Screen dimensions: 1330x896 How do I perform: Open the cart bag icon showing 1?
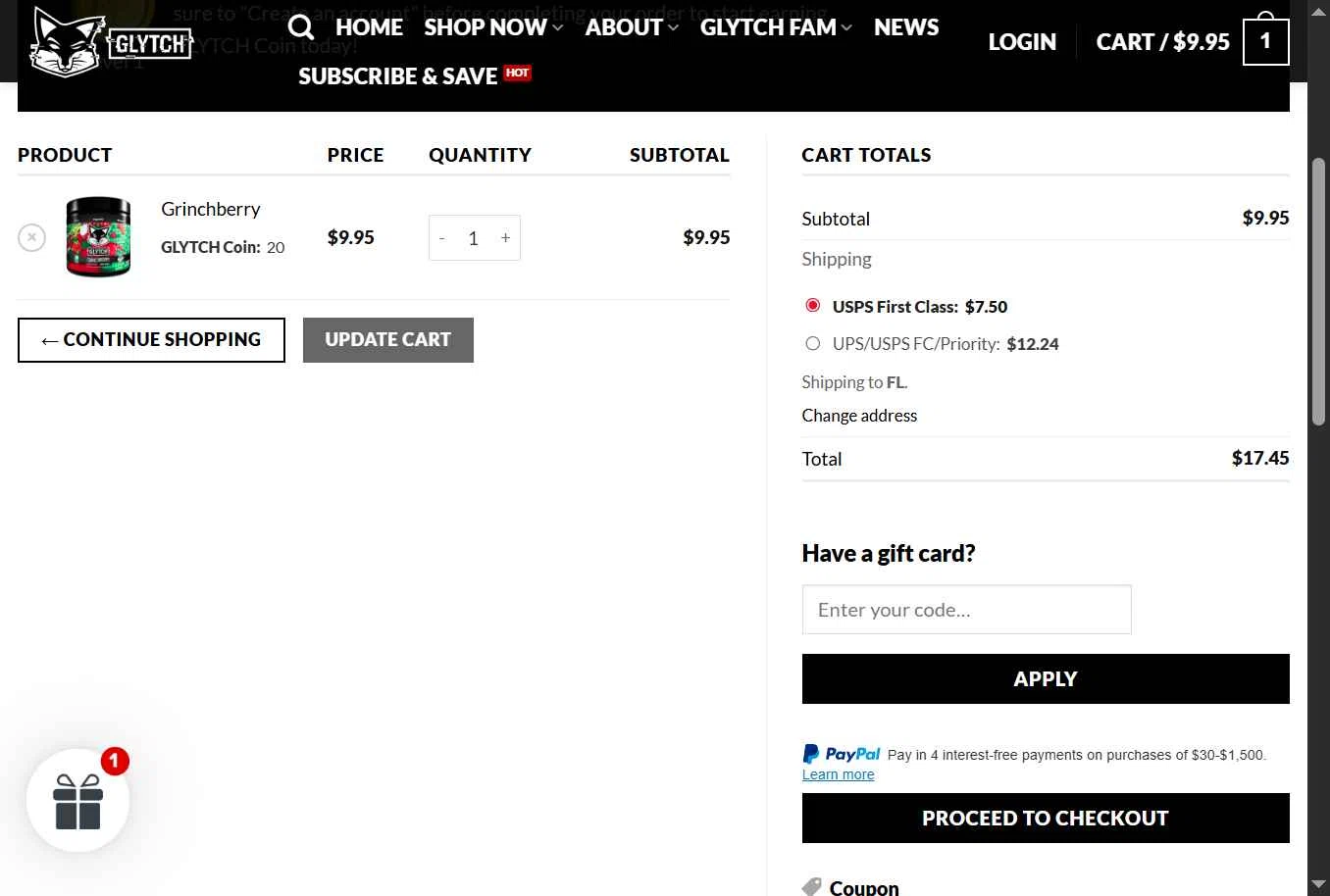[1265, 41]
